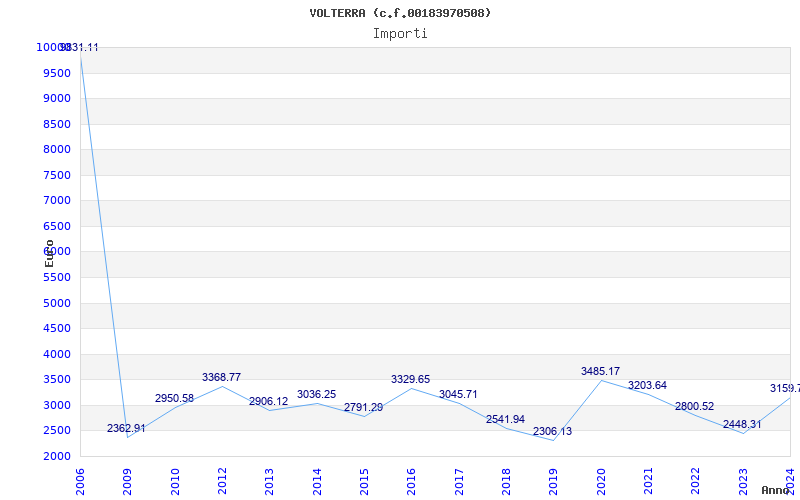The width and height of the screenshot is (800, 500).
Task: Click the 3329.65 data label
Action: point(411,380)
